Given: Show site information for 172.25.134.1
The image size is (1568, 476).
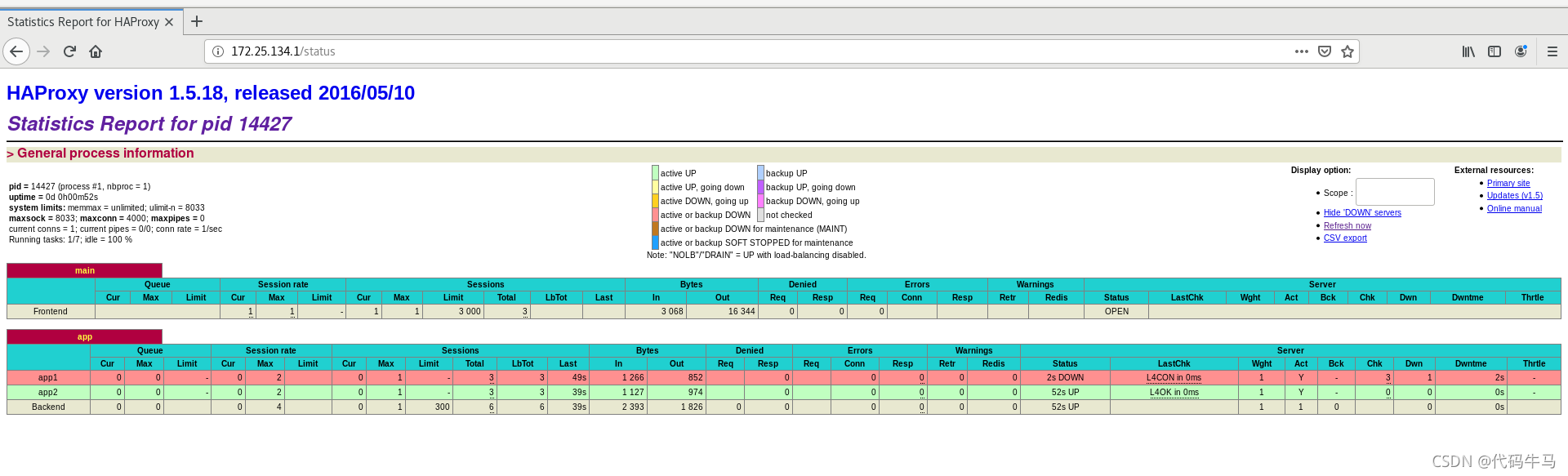Looking at the screenshot, I should point(218,51).
